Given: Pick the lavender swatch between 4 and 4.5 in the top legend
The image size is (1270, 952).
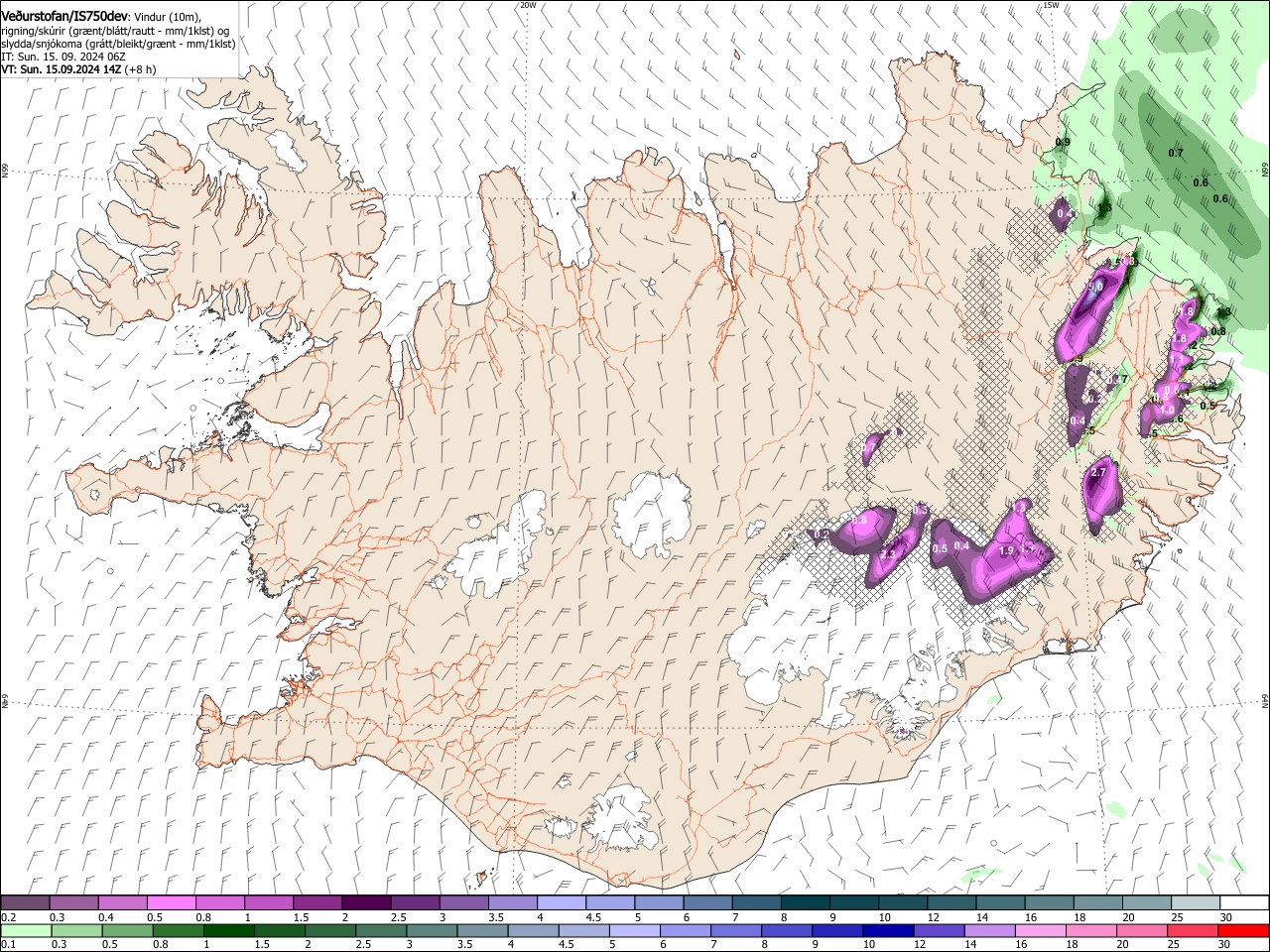Looking at the screenshot, I should click(561, 902).
